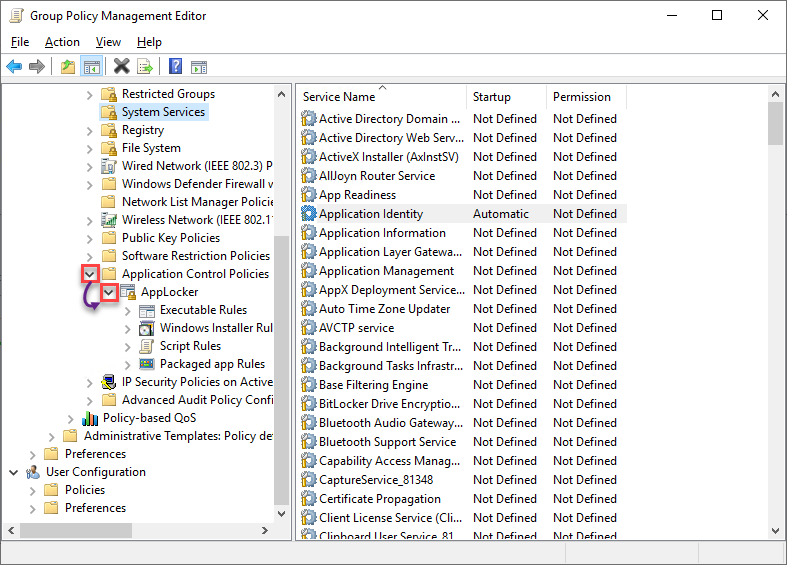787x565 pixels.
Task: Click the App Readiness service icon
Action: (308, 195)
